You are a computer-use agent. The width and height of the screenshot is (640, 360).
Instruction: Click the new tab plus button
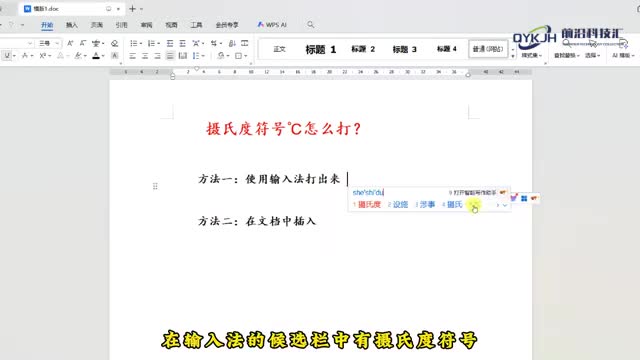(132, 9)
